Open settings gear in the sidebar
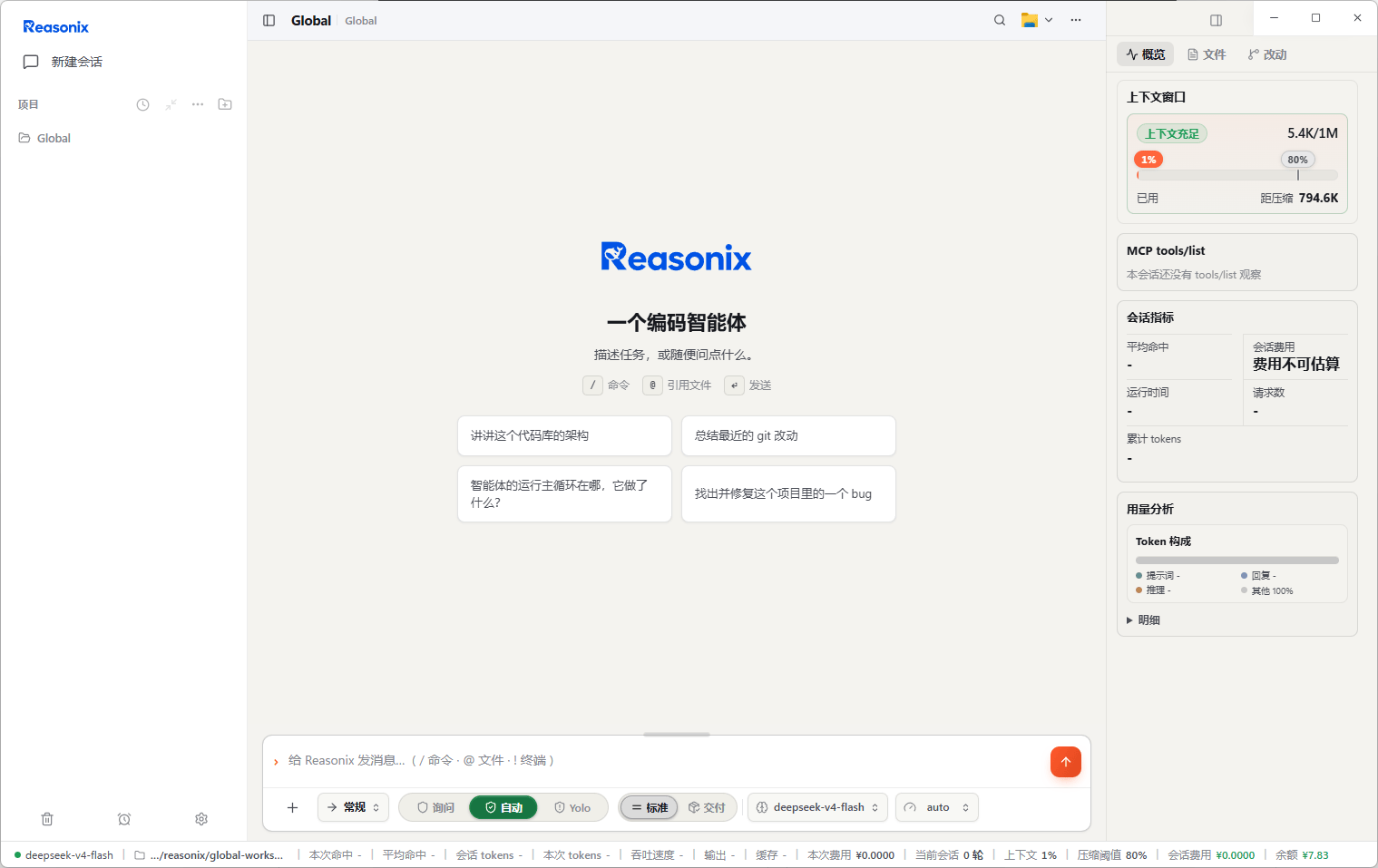Image resolution: width=1378 pixels, height=868 pixels. click(201, 819)
